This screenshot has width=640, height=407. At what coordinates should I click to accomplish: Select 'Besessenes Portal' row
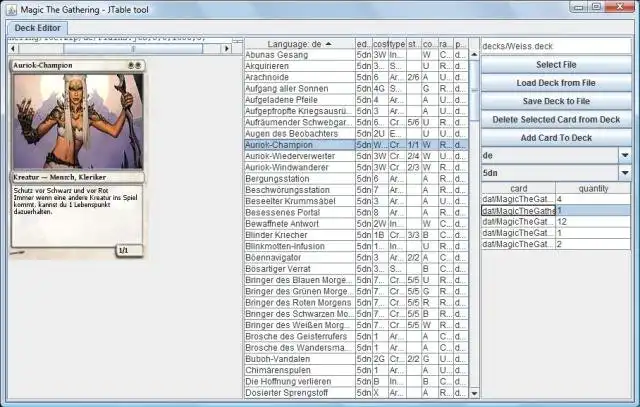pos(356,213)
